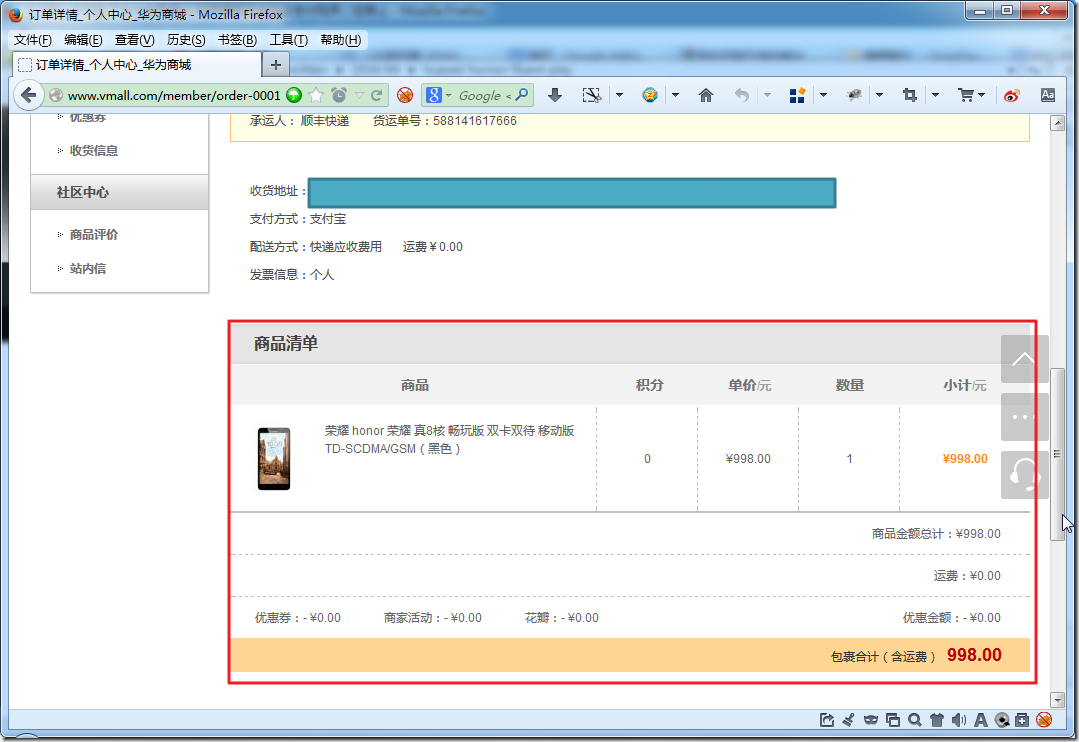The image size is (1079, 742).
Task: Click the orange subtotal ¥998.00 value
Action: (965, 458)
